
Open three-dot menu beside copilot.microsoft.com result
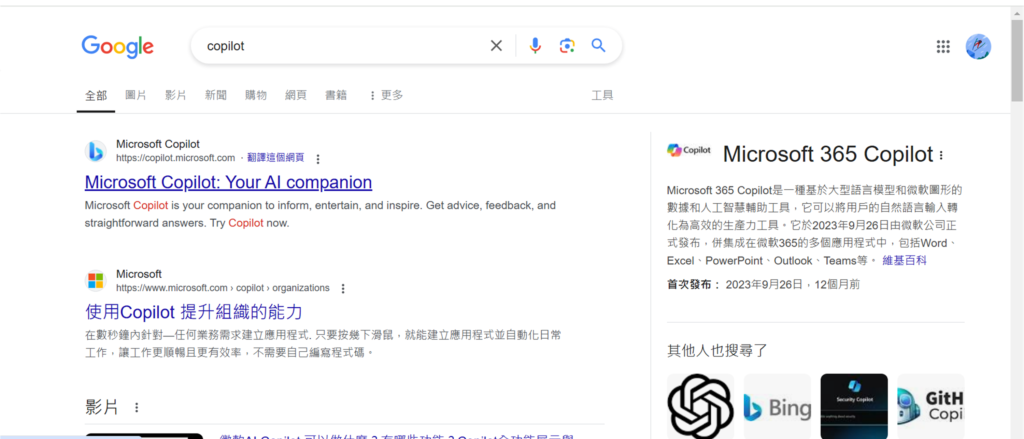click(x=318, y=159)
